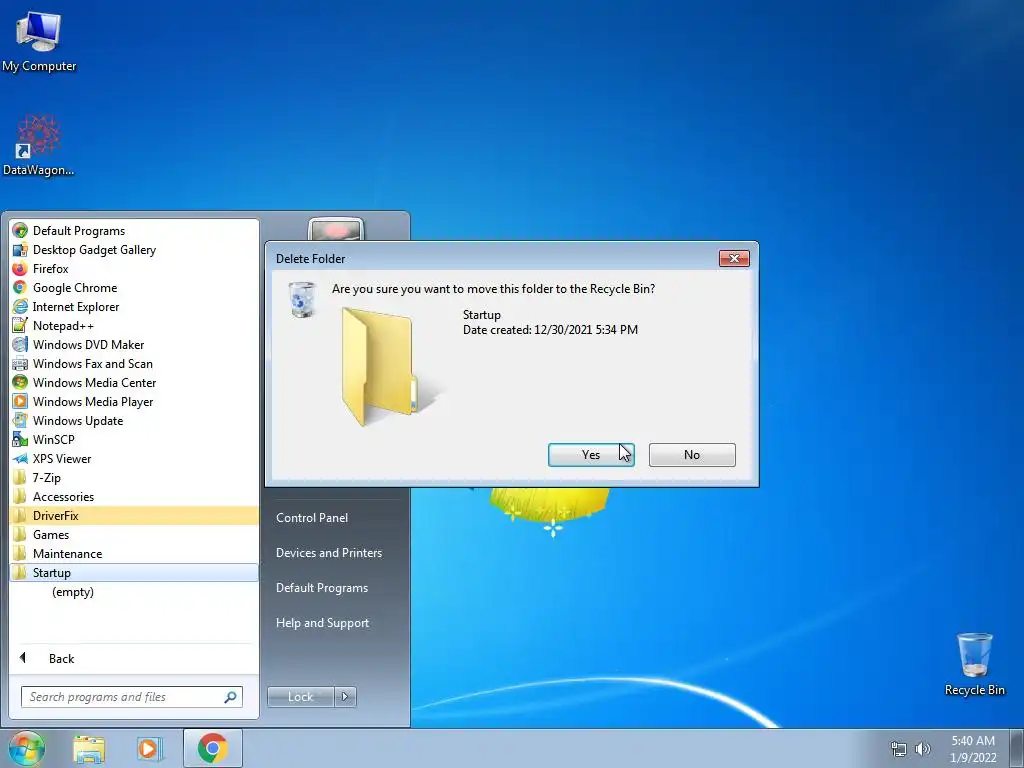Open Internet Explorer
Viewport: 1024px width, 768px height.
[x=134, y=306]
